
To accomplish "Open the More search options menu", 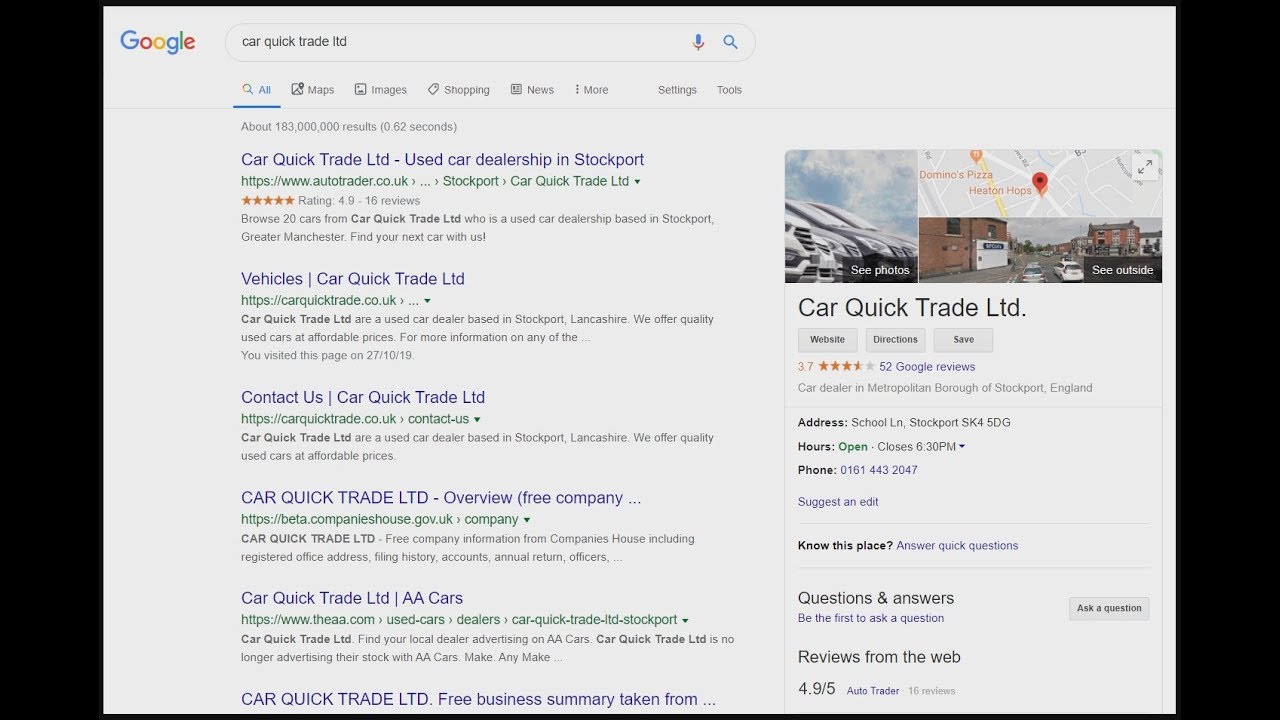I will [591, 89].
